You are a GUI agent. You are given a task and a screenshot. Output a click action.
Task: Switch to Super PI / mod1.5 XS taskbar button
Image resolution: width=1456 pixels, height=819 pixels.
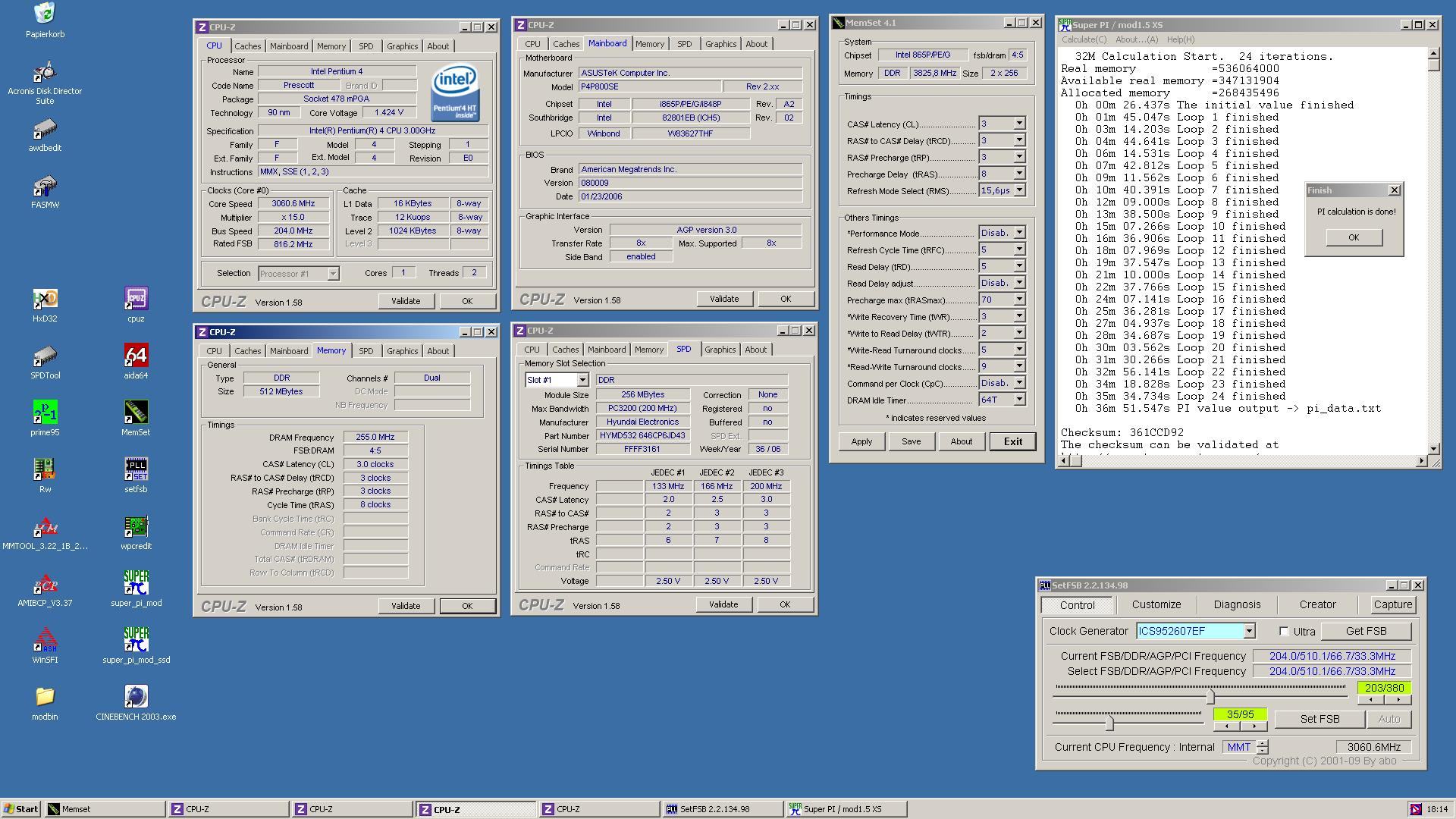click(x=846, y=809)
